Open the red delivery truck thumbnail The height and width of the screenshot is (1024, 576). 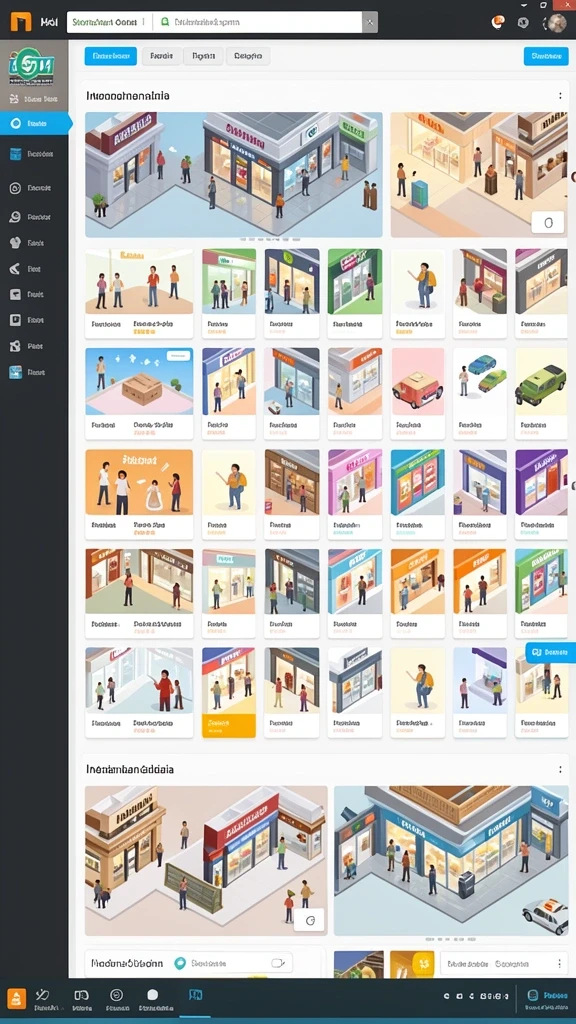tap(417, 393)
